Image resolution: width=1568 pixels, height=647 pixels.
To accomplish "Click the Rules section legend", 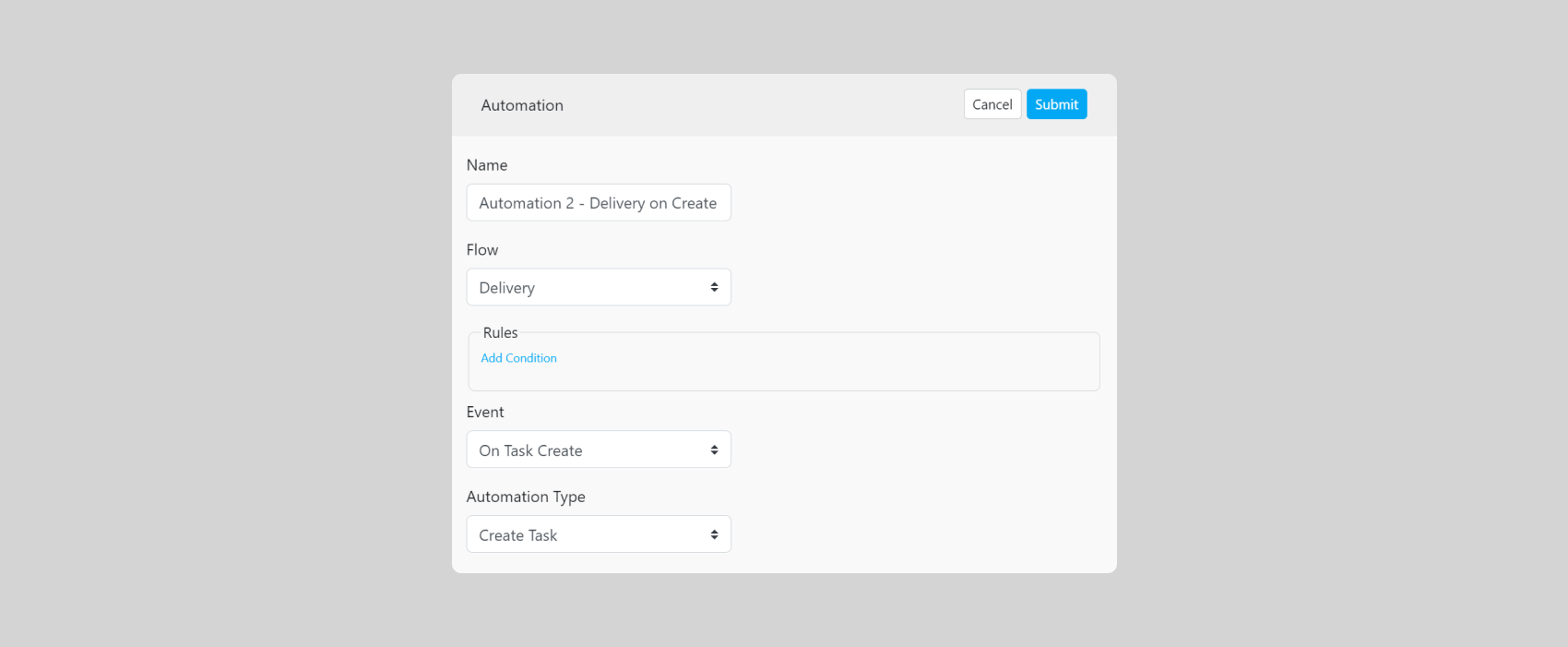I will coord(500,333).
